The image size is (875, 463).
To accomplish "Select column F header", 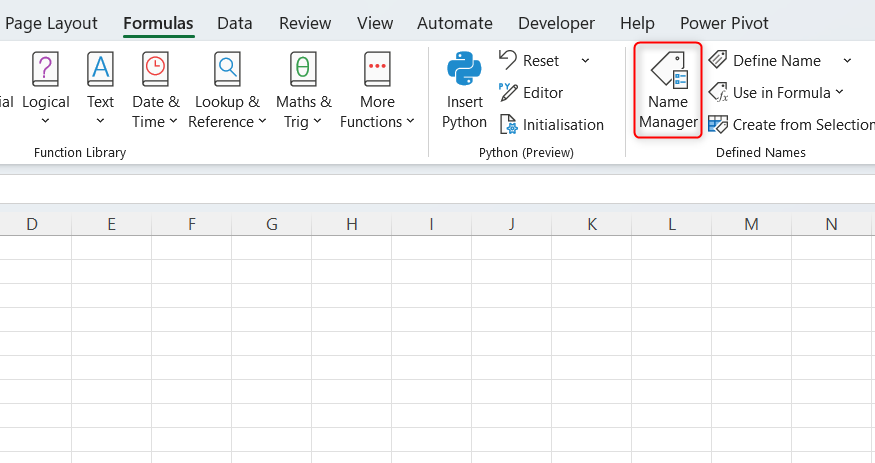I will coord(191,224).
